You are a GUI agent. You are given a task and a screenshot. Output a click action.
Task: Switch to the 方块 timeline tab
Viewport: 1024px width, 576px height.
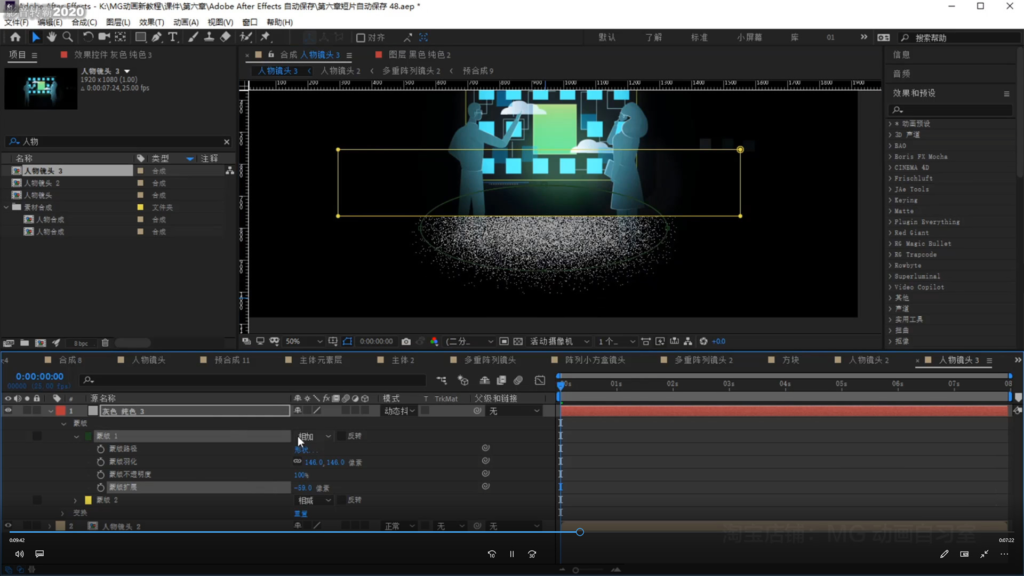[x=790, y=360]
